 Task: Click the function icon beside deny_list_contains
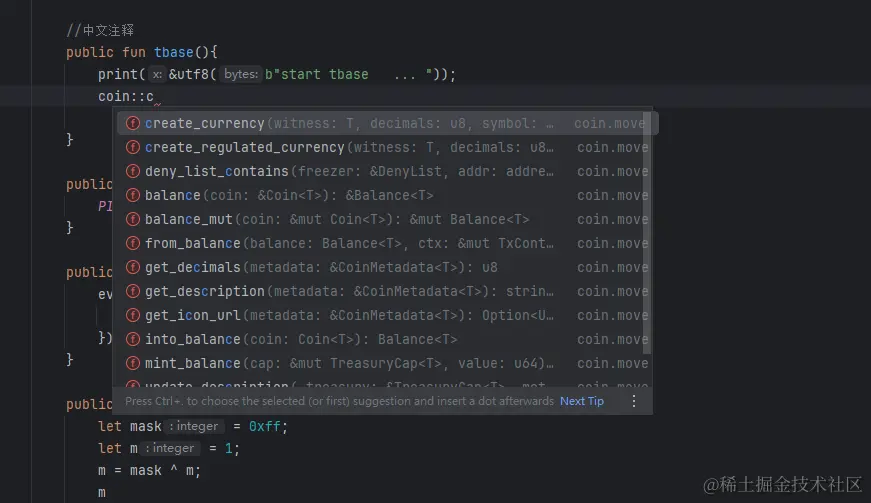click(133, 171)
